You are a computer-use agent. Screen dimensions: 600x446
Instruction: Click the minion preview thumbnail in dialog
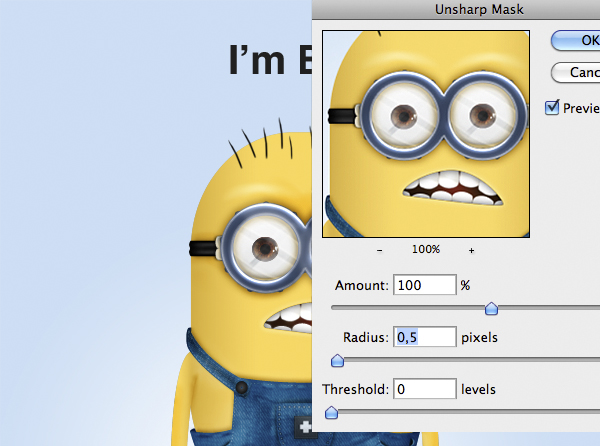426,133
